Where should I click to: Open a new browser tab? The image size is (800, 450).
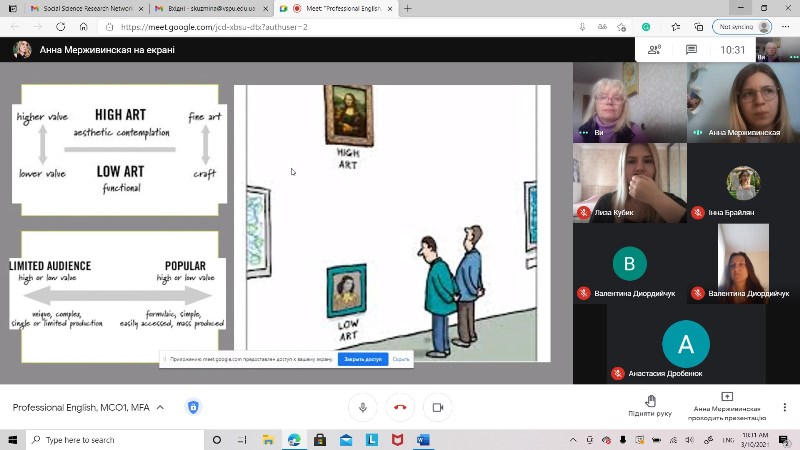tap(407, 9)
